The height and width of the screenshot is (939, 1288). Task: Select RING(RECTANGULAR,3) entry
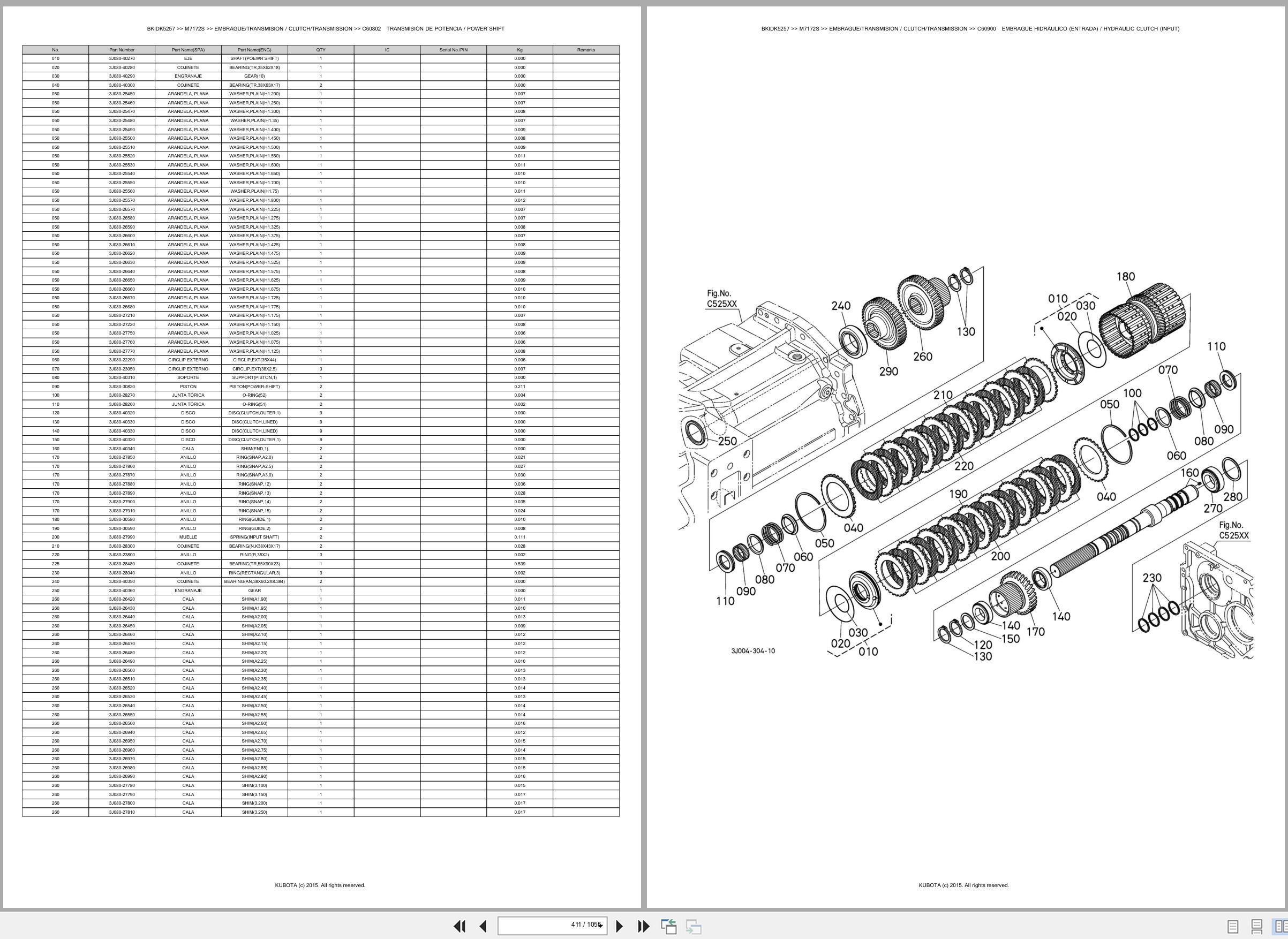coord(254,573)
